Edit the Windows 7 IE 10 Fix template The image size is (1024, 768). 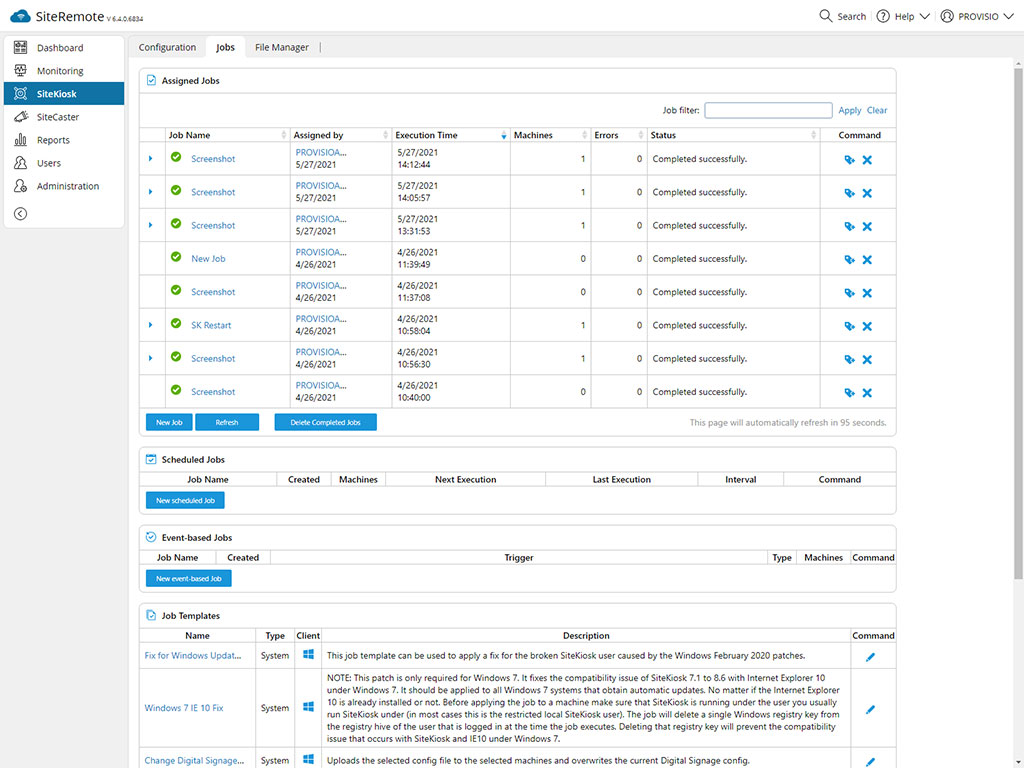point(870,709)
